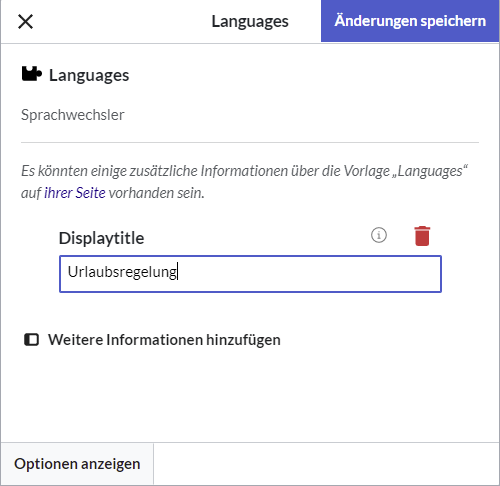Click the word Vorlage in the notice
The width and height of the screenshot is (500, 486).
pyautogui.click(x=367, y=171)
